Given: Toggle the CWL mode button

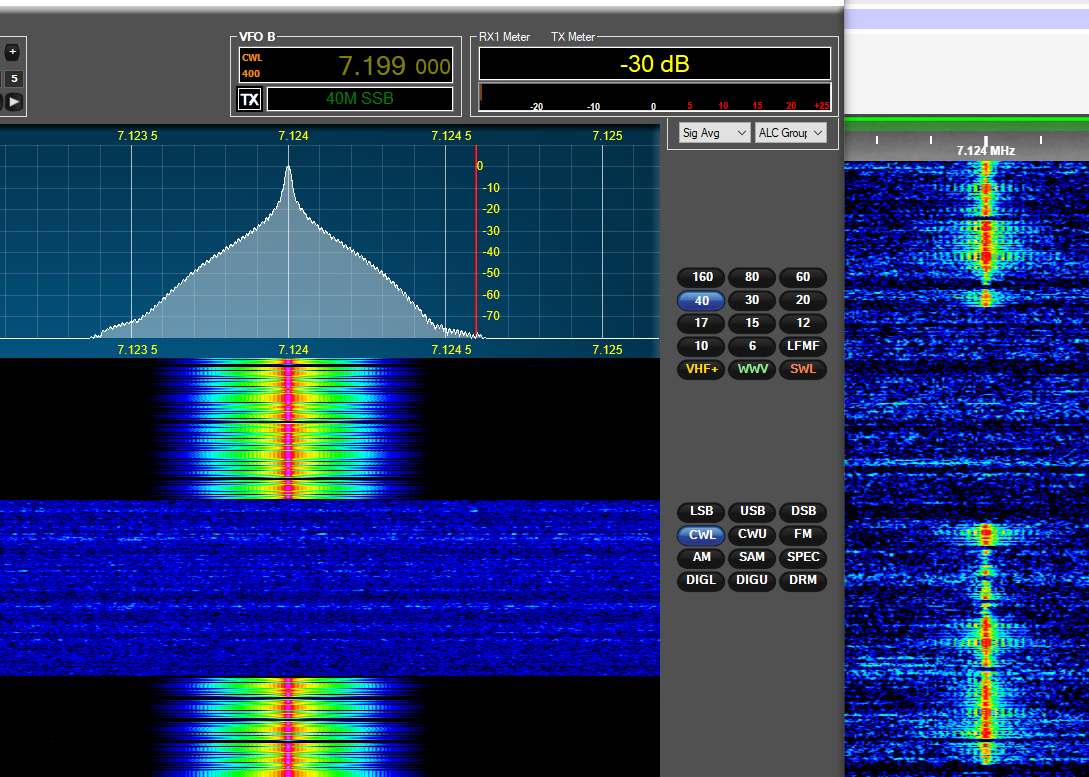Looking at the screenshot, I should point(701,535).
